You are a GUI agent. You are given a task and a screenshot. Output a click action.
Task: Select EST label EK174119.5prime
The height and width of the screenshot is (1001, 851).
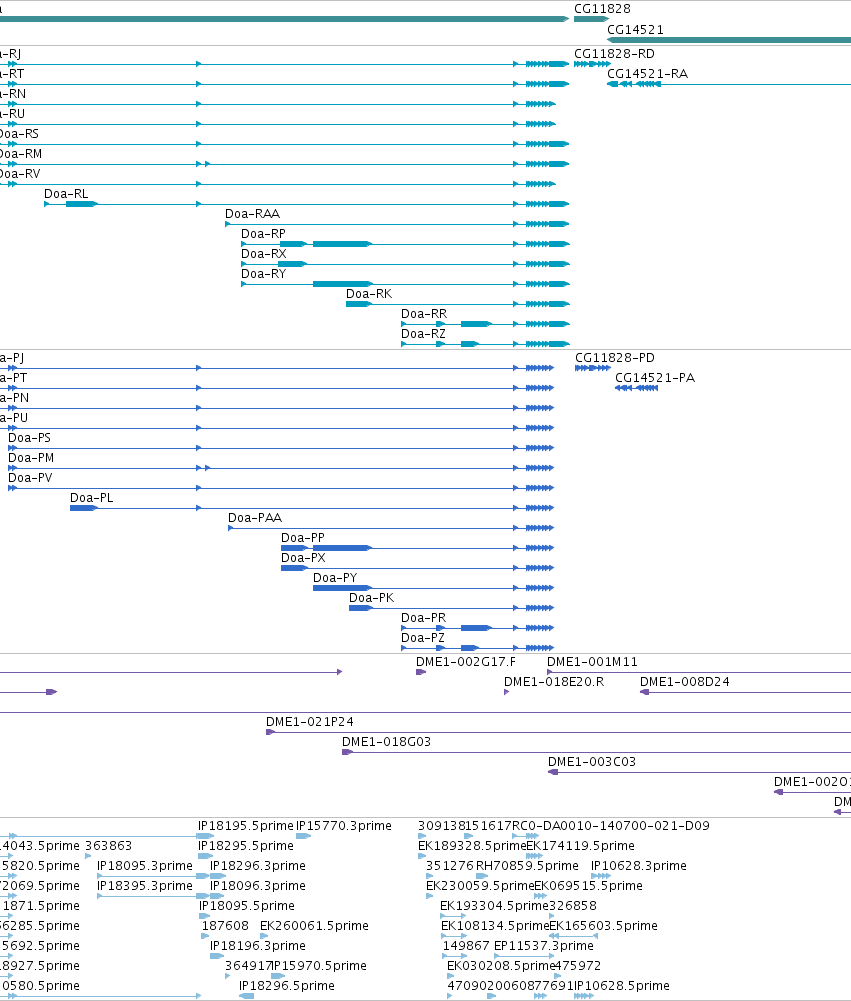click(x=580, y=846)
